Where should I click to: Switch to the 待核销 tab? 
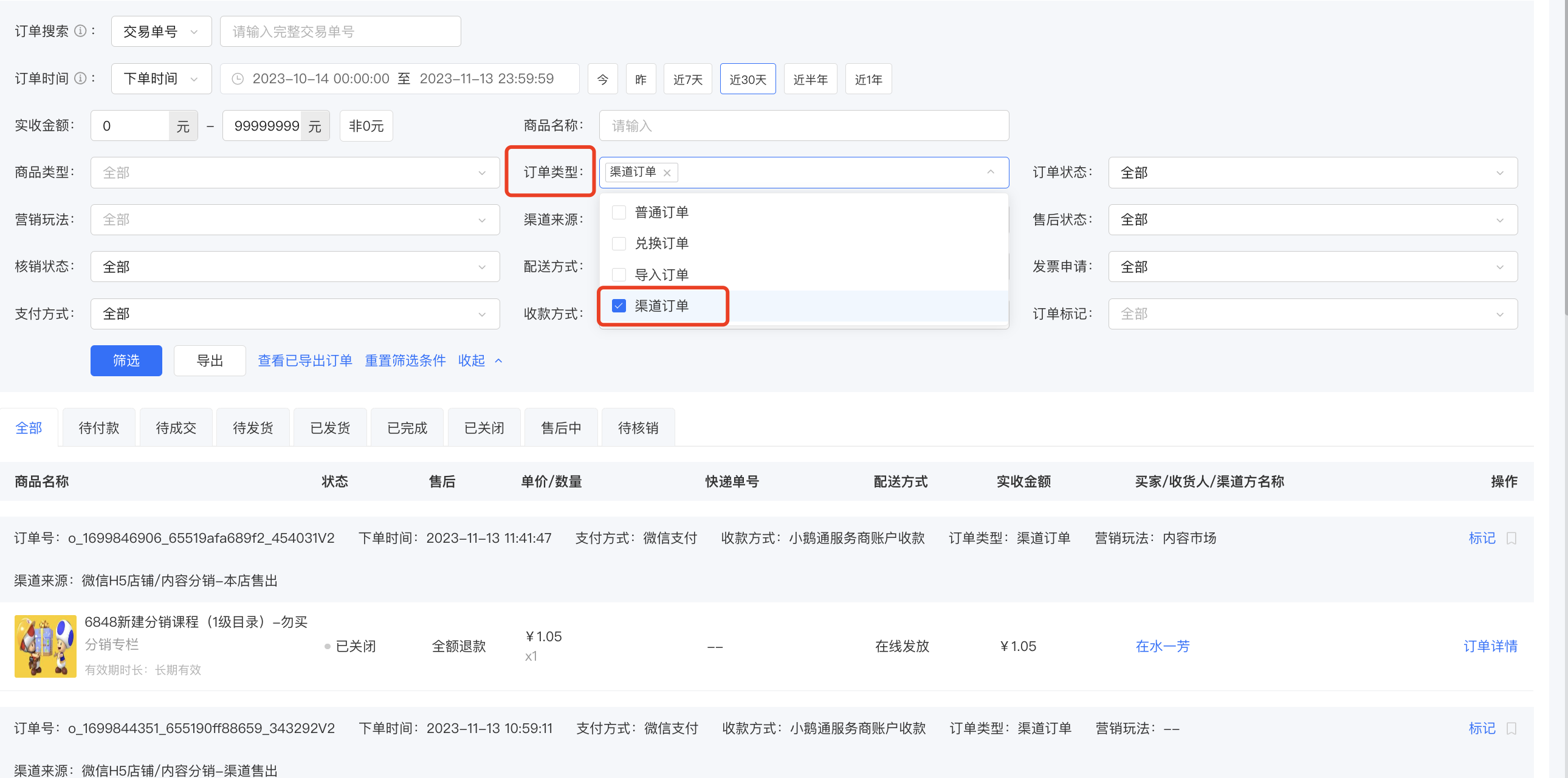(x=638, y=428)
